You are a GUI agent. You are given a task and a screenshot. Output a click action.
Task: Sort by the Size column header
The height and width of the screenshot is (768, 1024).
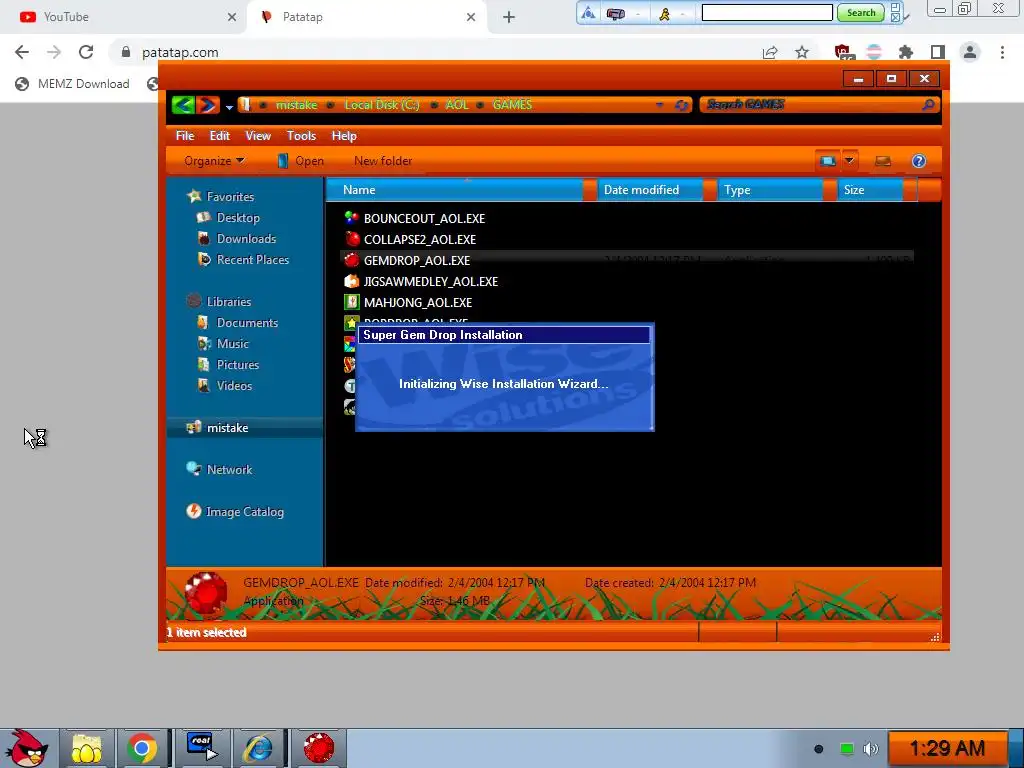[x=870, y=190]
